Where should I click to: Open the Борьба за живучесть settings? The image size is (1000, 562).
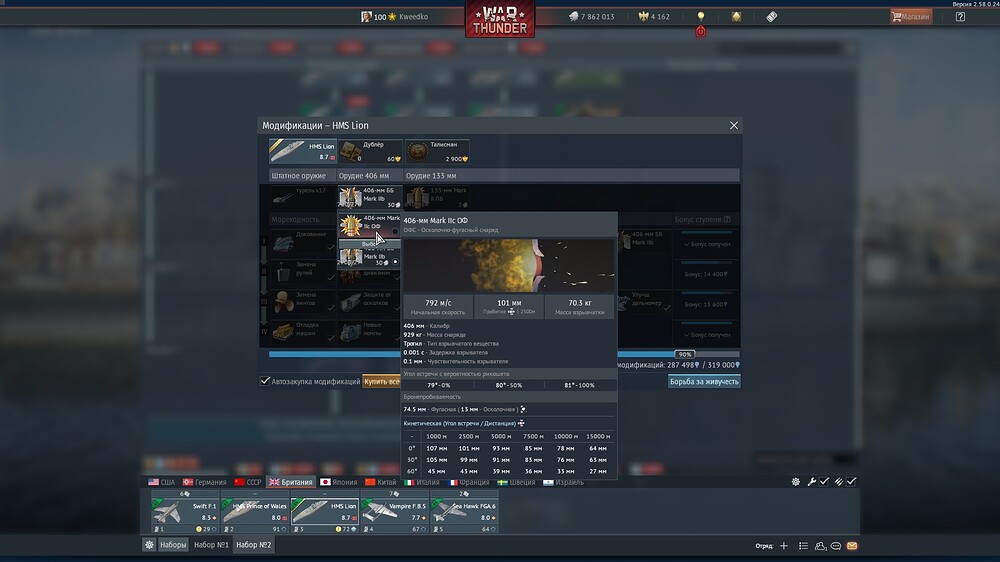(x=704, y=381)
